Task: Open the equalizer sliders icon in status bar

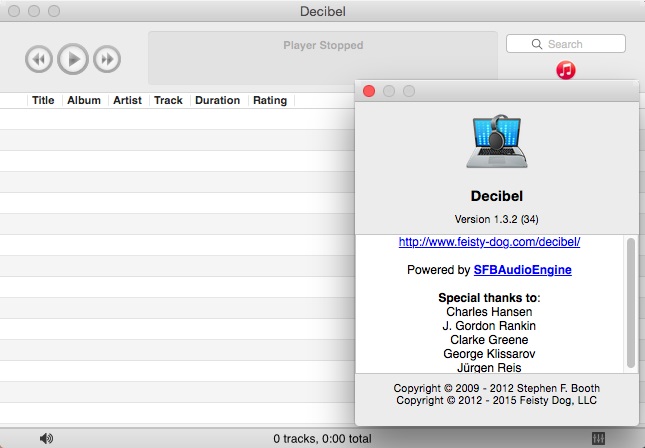Action: 599,439
